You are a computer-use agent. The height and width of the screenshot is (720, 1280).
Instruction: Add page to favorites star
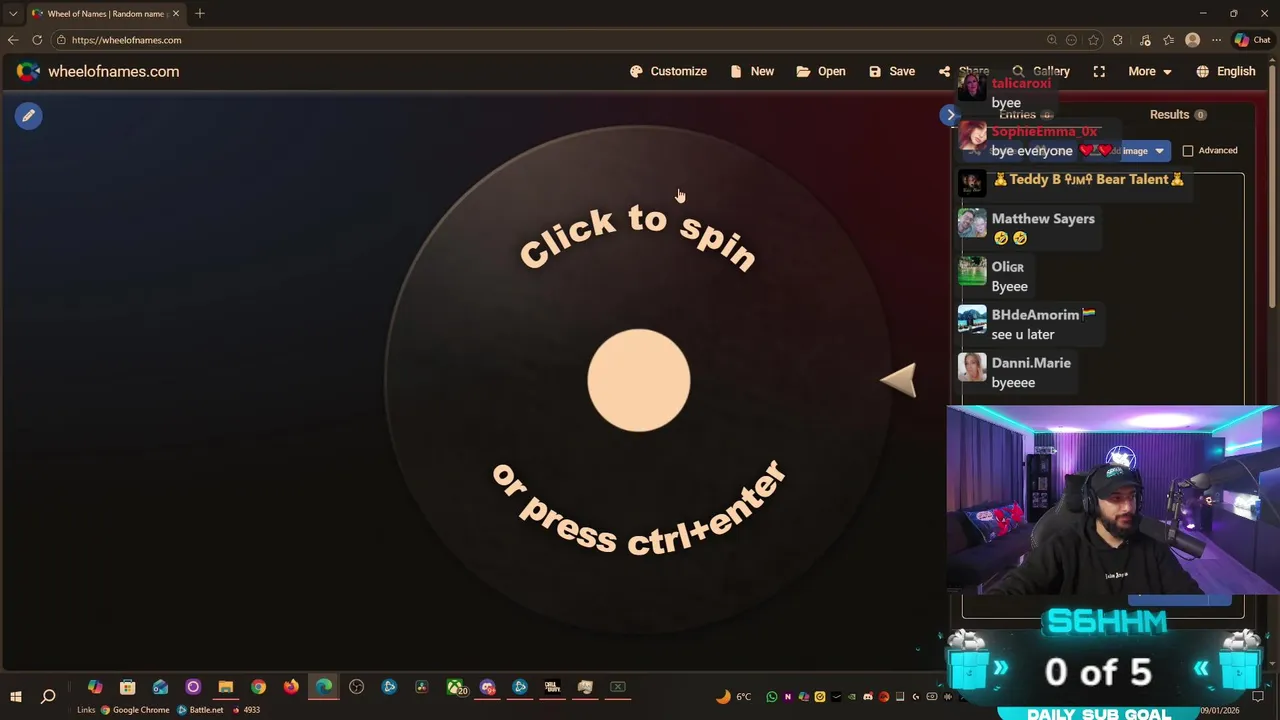pos(1094,40)
